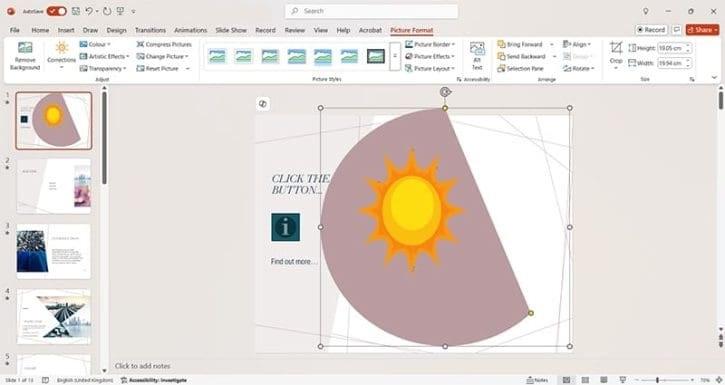Expand the Artistic Effects dropdown

tap(104, 56)
